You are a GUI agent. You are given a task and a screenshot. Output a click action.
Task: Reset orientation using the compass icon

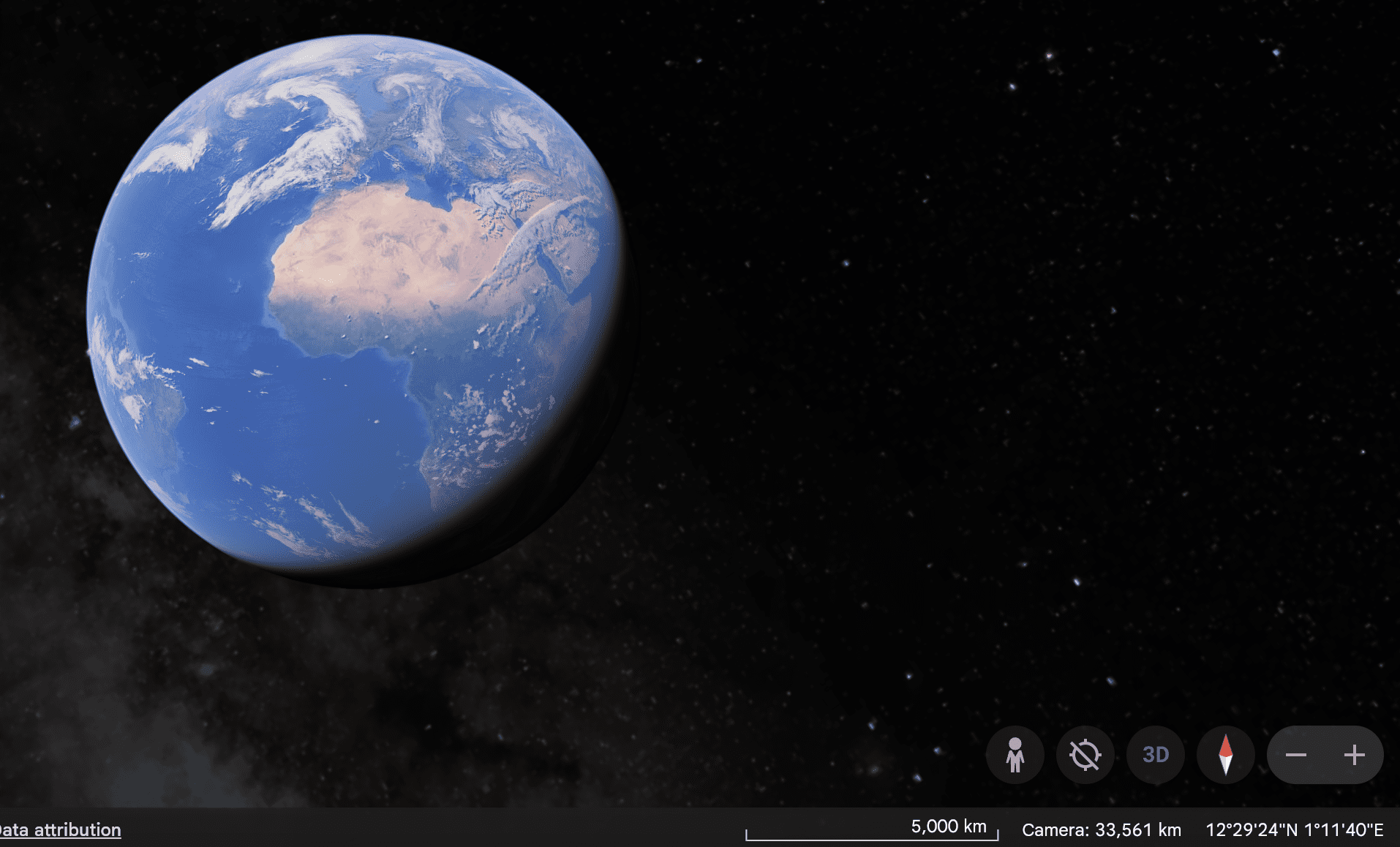tap(1226, 755)
